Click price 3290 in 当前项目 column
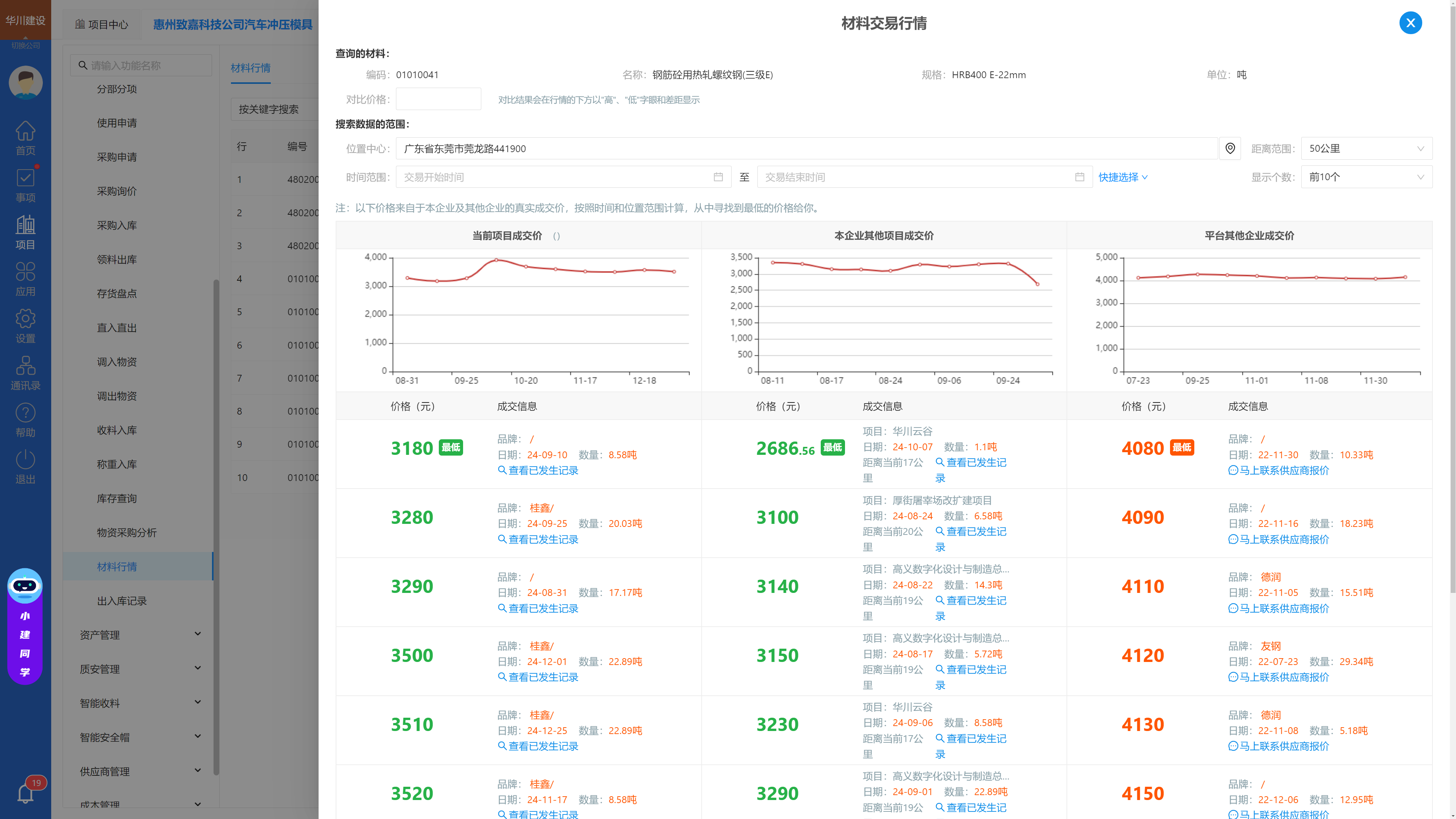 [412, 586]
